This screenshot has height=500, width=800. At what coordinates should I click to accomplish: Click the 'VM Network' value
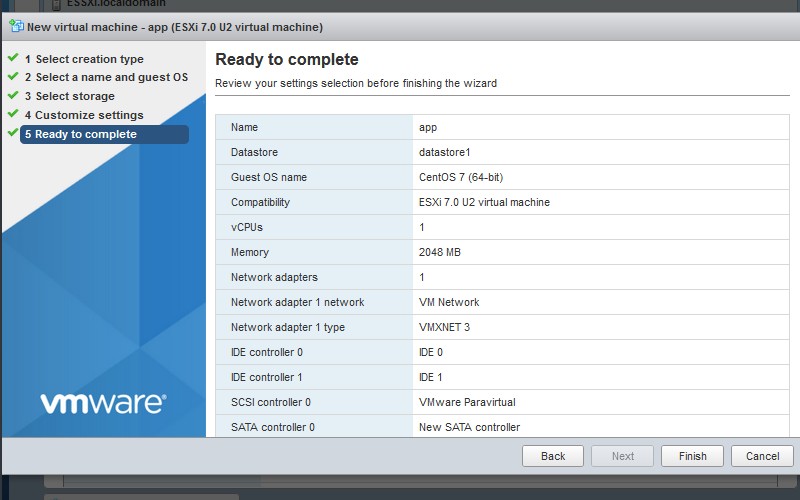click(449, 302)
